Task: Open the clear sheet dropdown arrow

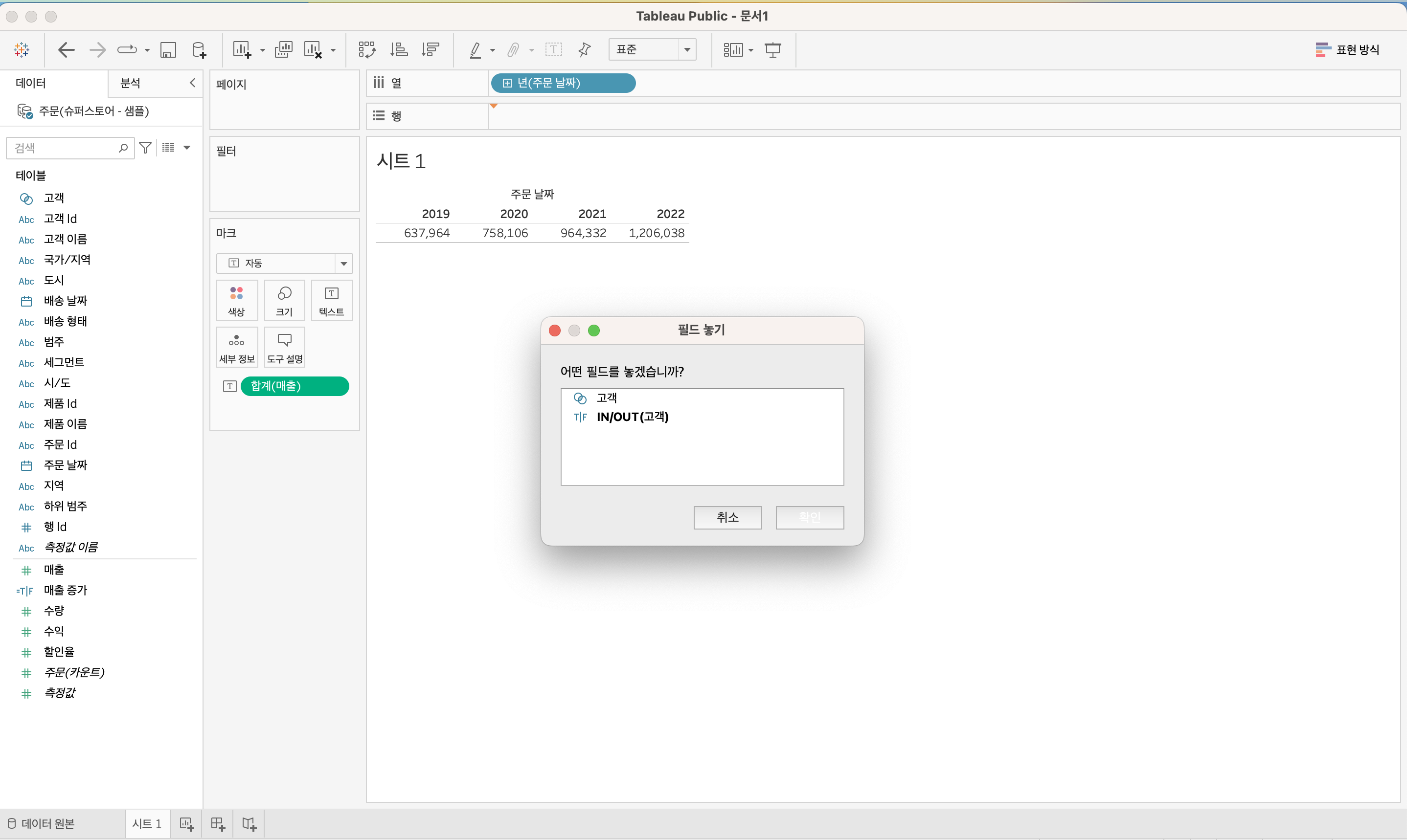Action: point(333,50)
